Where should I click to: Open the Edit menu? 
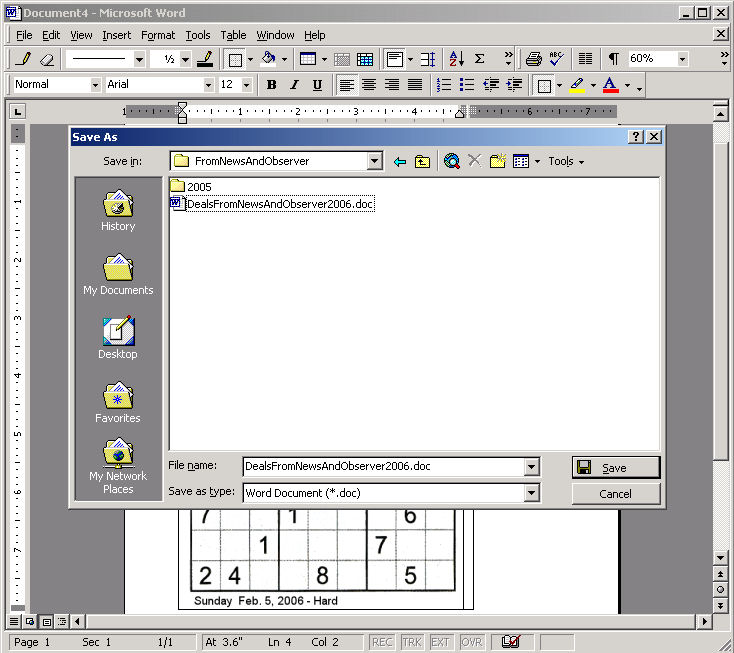(x=51, y=35)
